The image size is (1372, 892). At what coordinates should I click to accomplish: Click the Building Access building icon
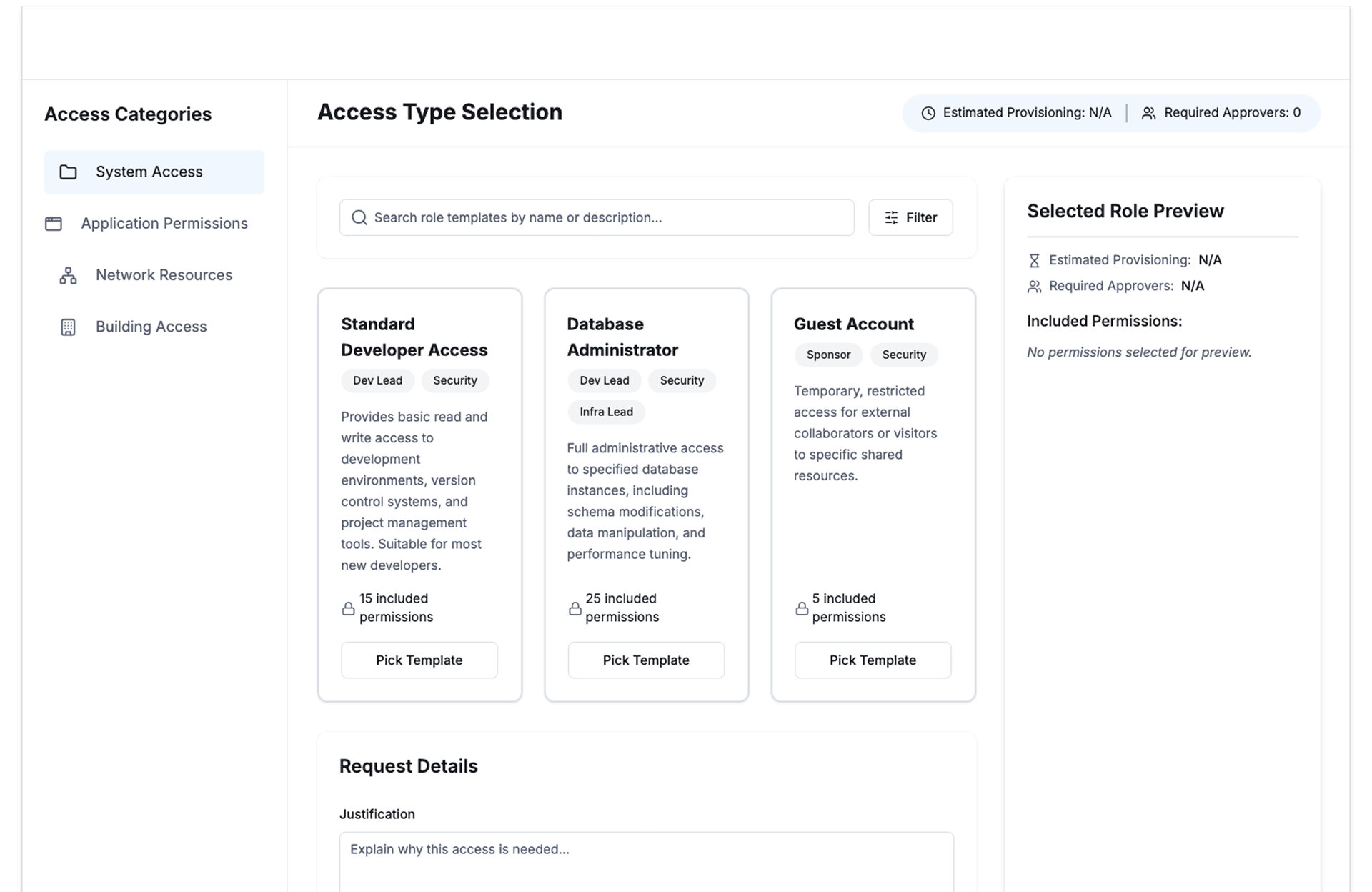[x=68, y=327]
